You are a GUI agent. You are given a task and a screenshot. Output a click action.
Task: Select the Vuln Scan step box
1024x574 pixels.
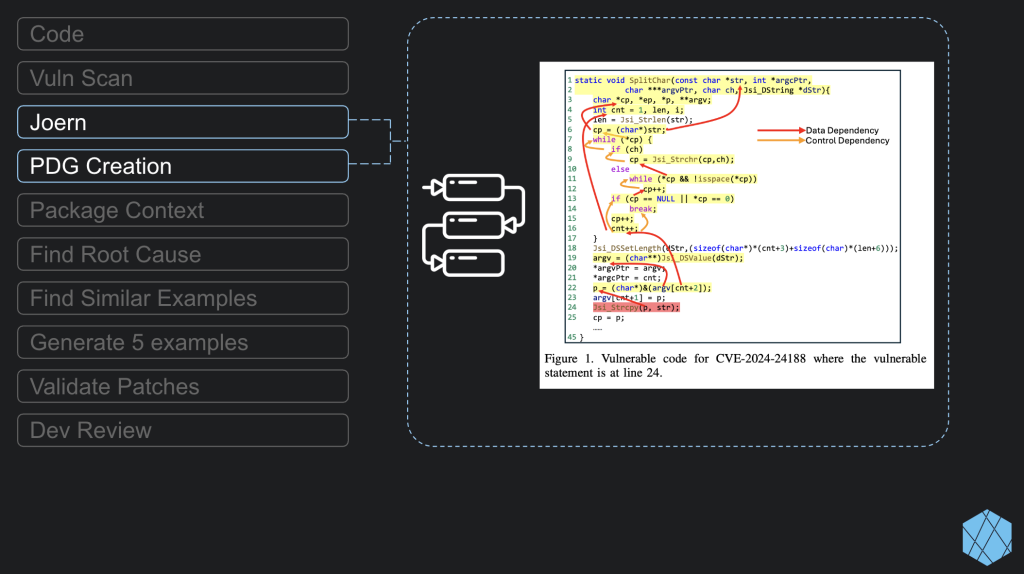click(x=183, y=78)
